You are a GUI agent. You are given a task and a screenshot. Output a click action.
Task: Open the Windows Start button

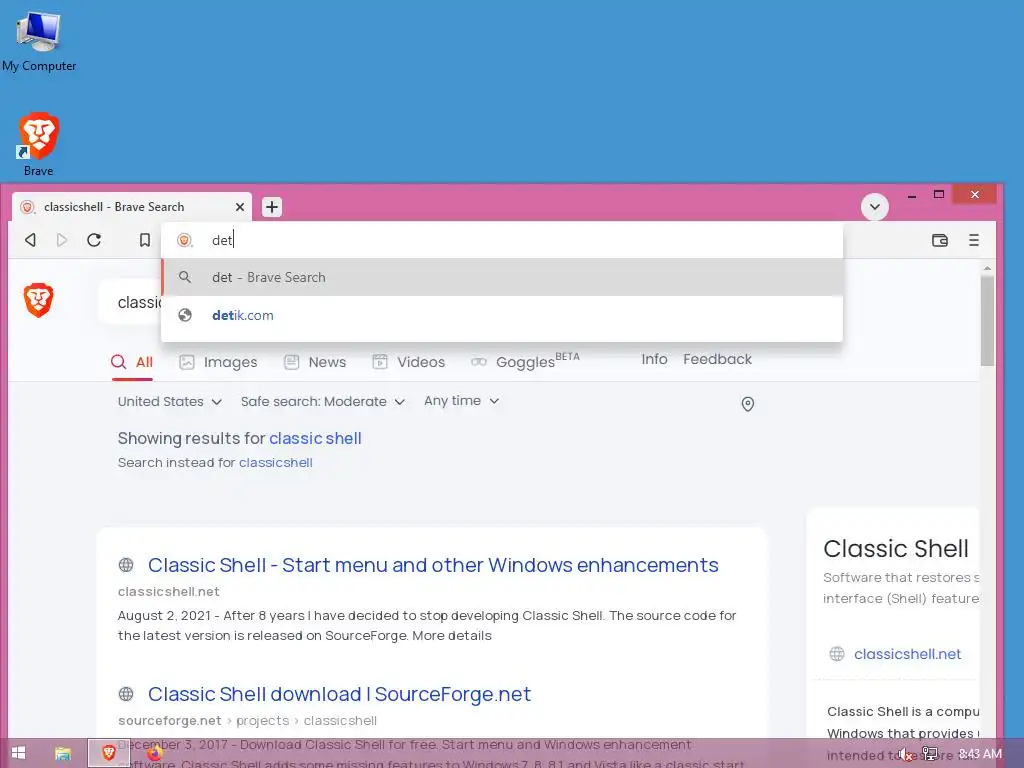(18, 753)
